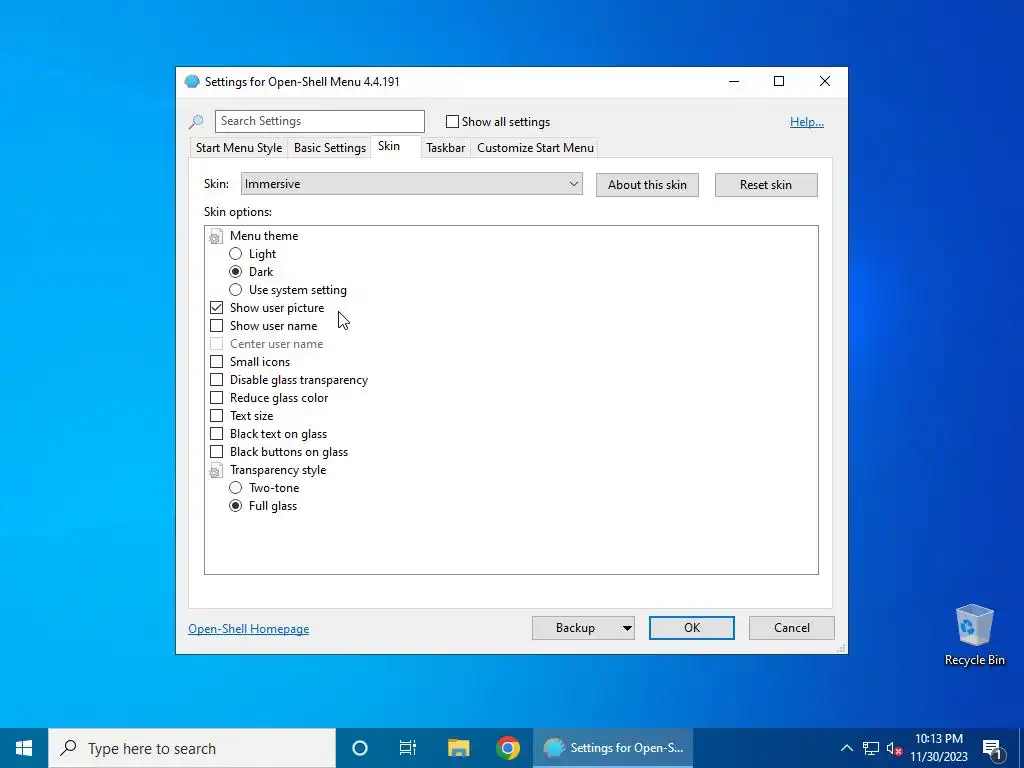This screenshot has height=768, width=1024.
Task: Switch to the Start Menu Style tab
Action: (239, 148)
